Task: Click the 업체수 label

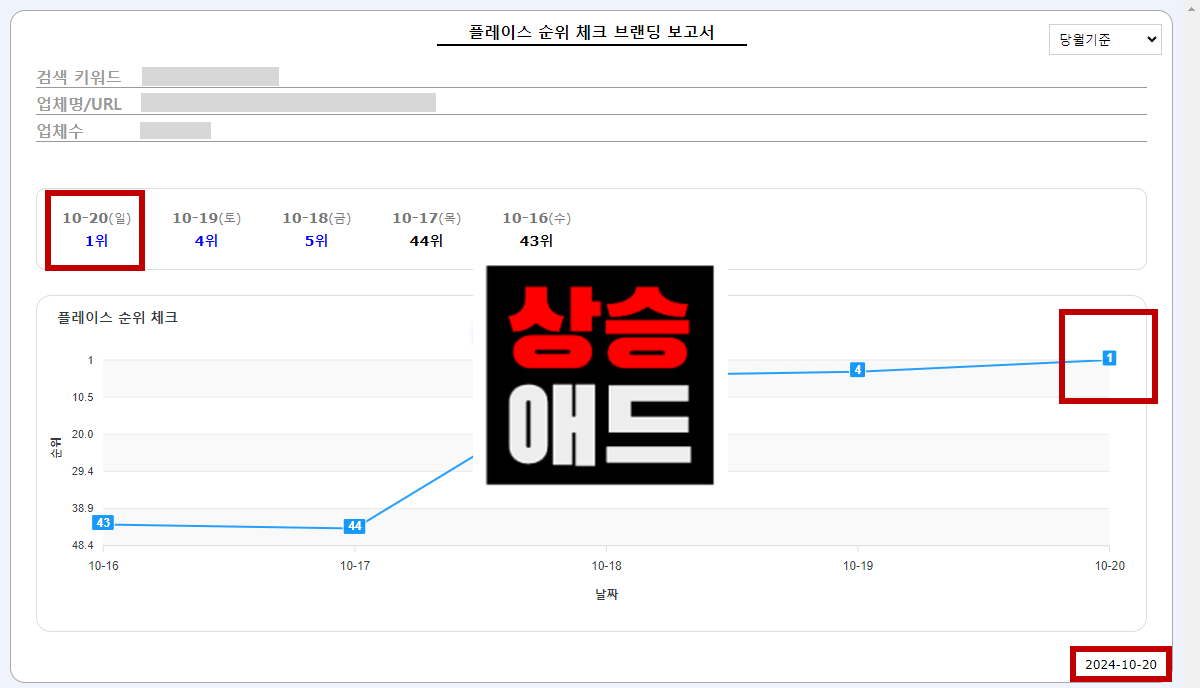Action: pos(60,131)
